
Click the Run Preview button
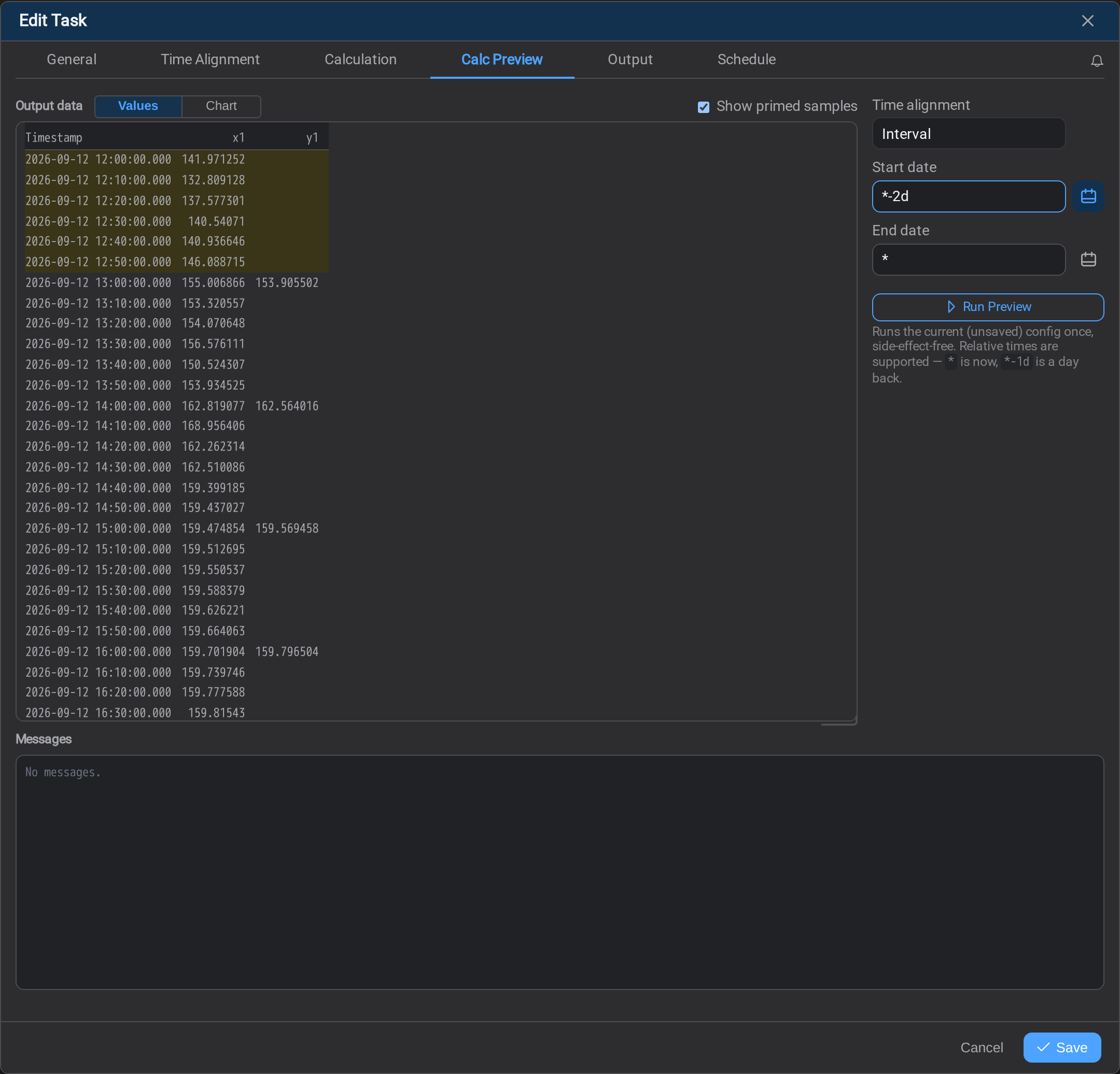(x=987, y=307)
